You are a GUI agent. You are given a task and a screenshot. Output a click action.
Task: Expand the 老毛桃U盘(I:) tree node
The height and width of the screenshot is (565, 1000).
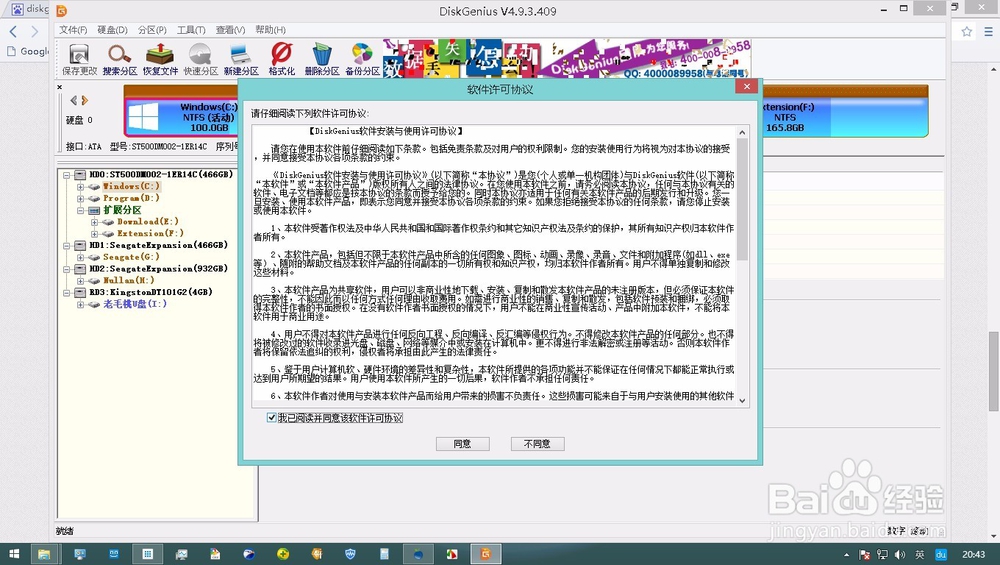click(x=80, y=304)
